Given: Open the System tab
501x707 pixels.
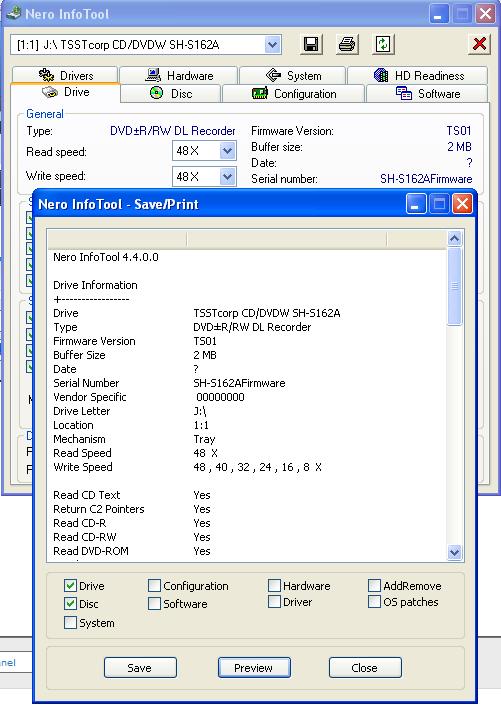Looking at the screenshot, I should point(293,75).
